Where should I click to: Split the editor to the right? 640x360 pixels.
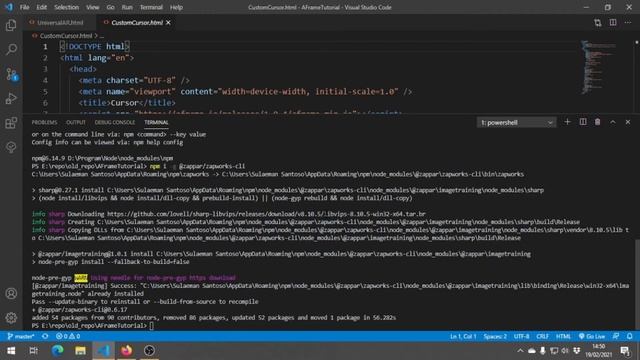click(613, 23)
